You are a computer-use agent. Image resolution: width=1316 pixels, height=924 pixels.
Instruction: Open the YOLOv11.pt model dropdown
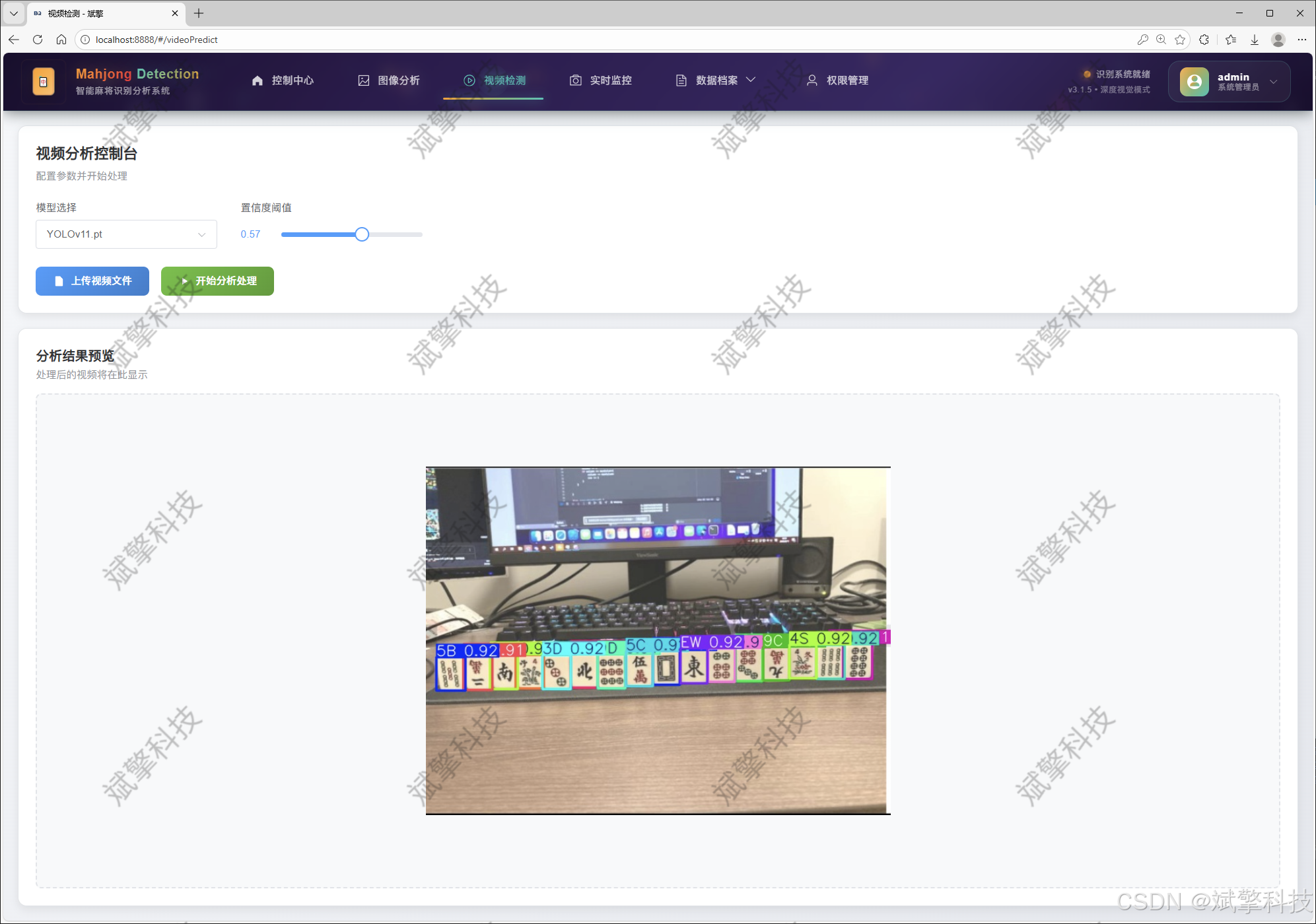click(x=126, y=234)
